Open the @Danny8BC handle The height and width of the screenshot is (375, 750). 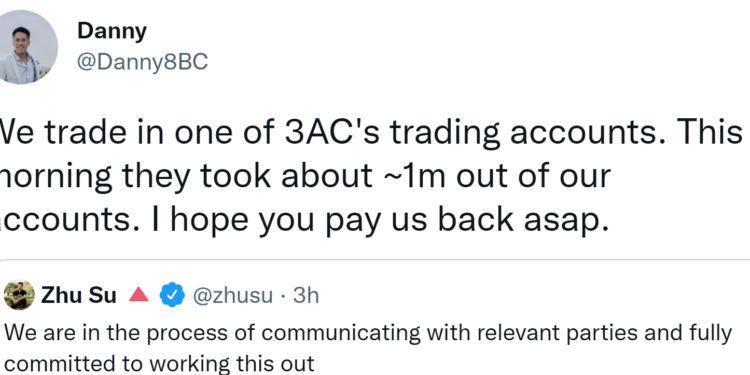point(143,62)
